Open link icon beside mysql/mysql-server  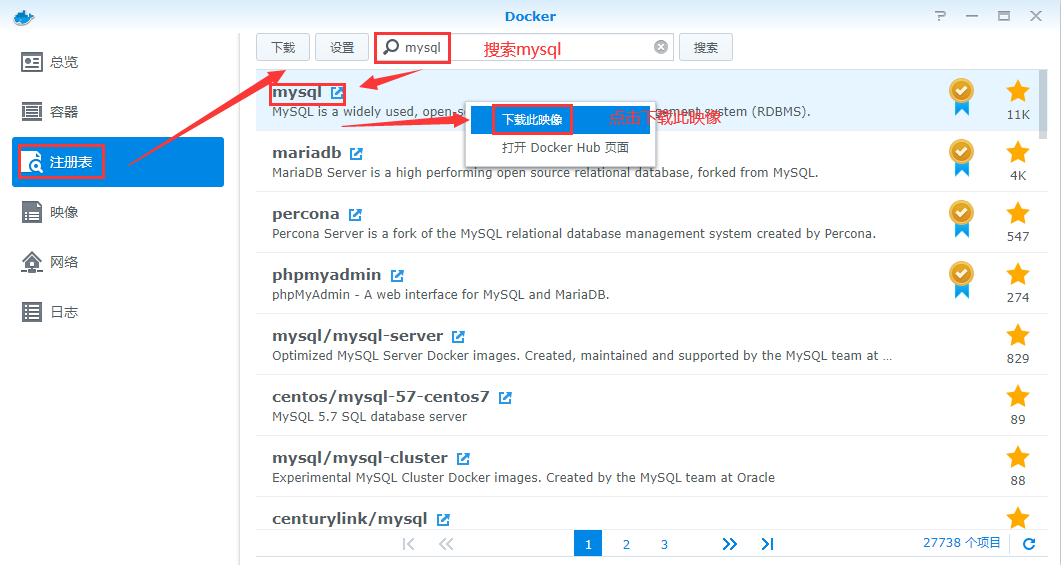458,337
